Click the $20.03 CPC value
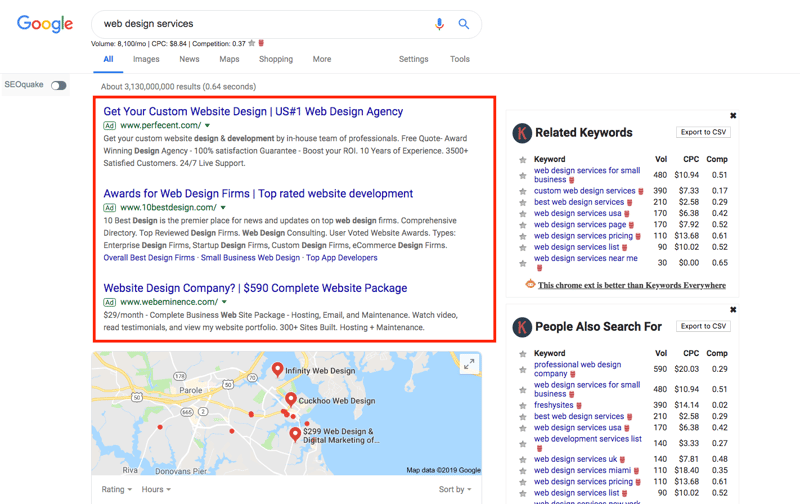 click(686, 369)
